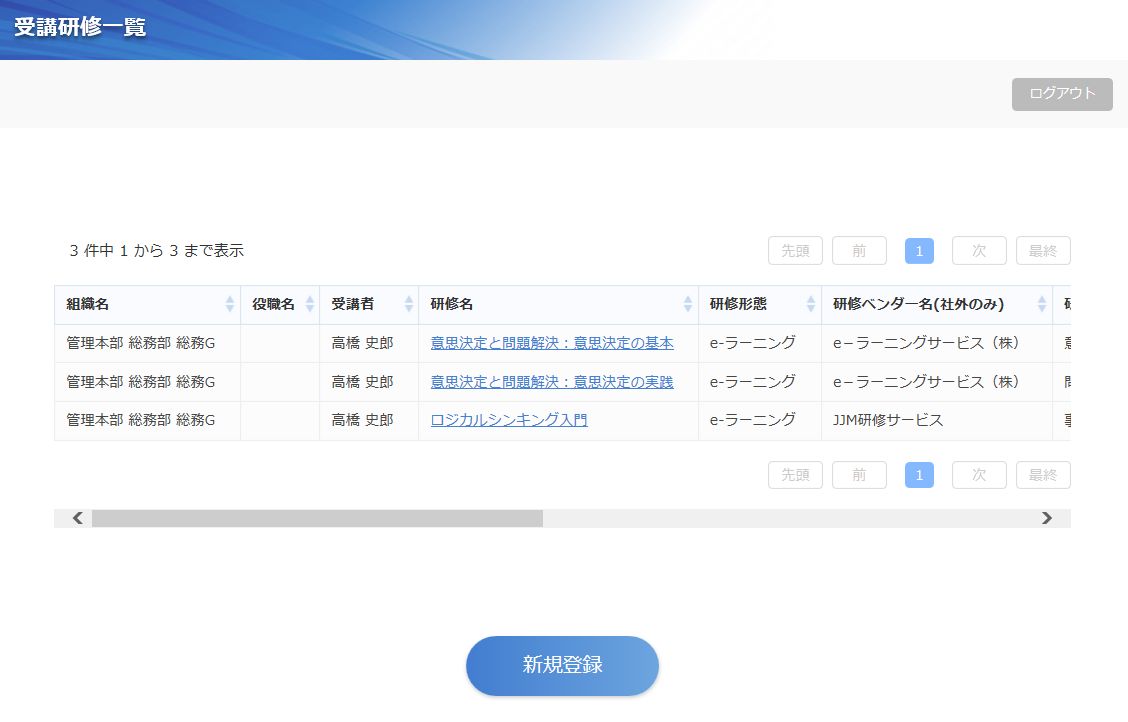1128x722 pixels.
Task: Open 意思決定の基本 training link
Action: pos(551,343)
